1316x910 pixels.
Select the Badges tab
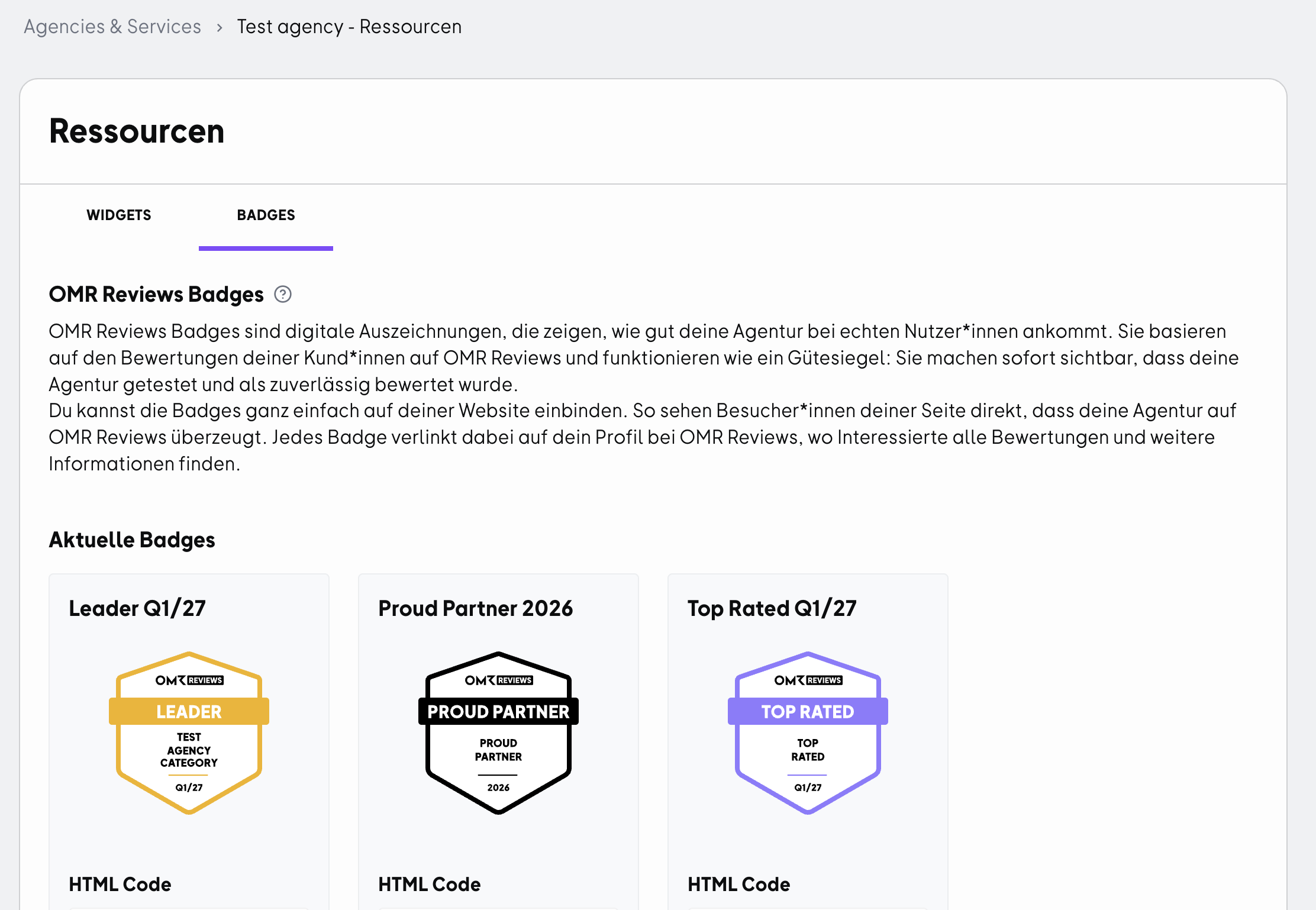coord(266,215)
